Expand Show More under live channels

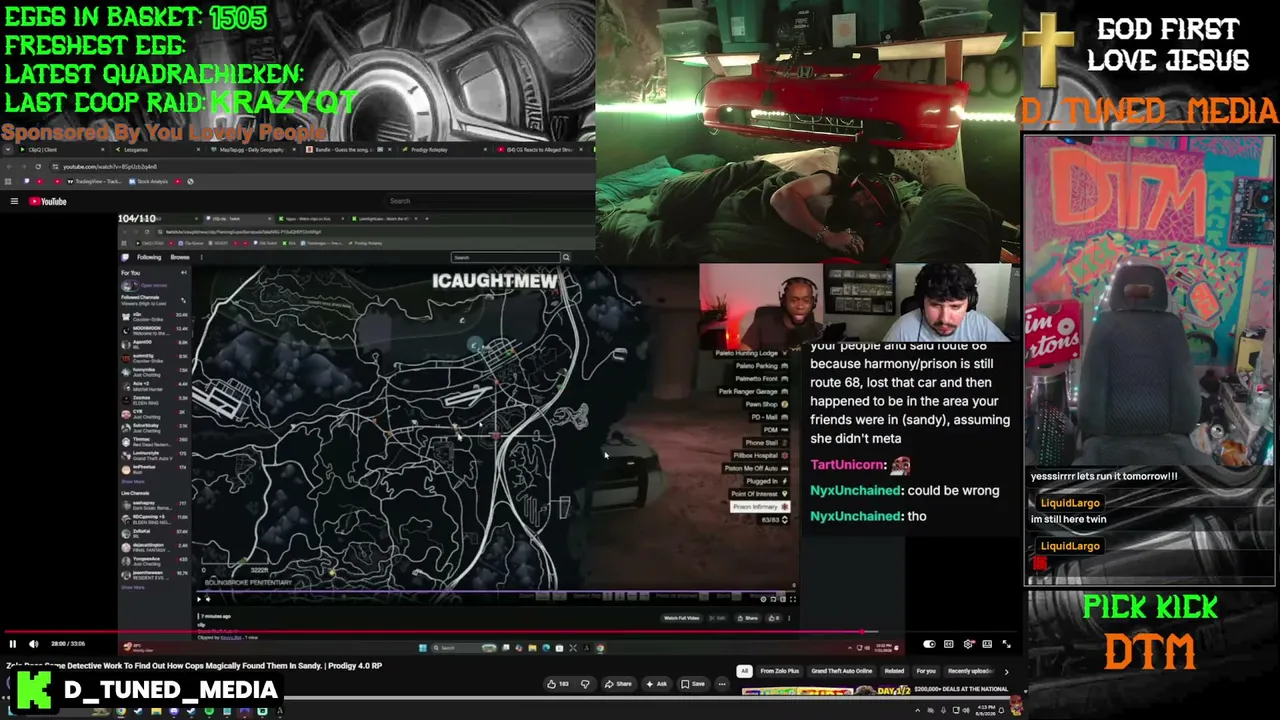tap(132, 588)
